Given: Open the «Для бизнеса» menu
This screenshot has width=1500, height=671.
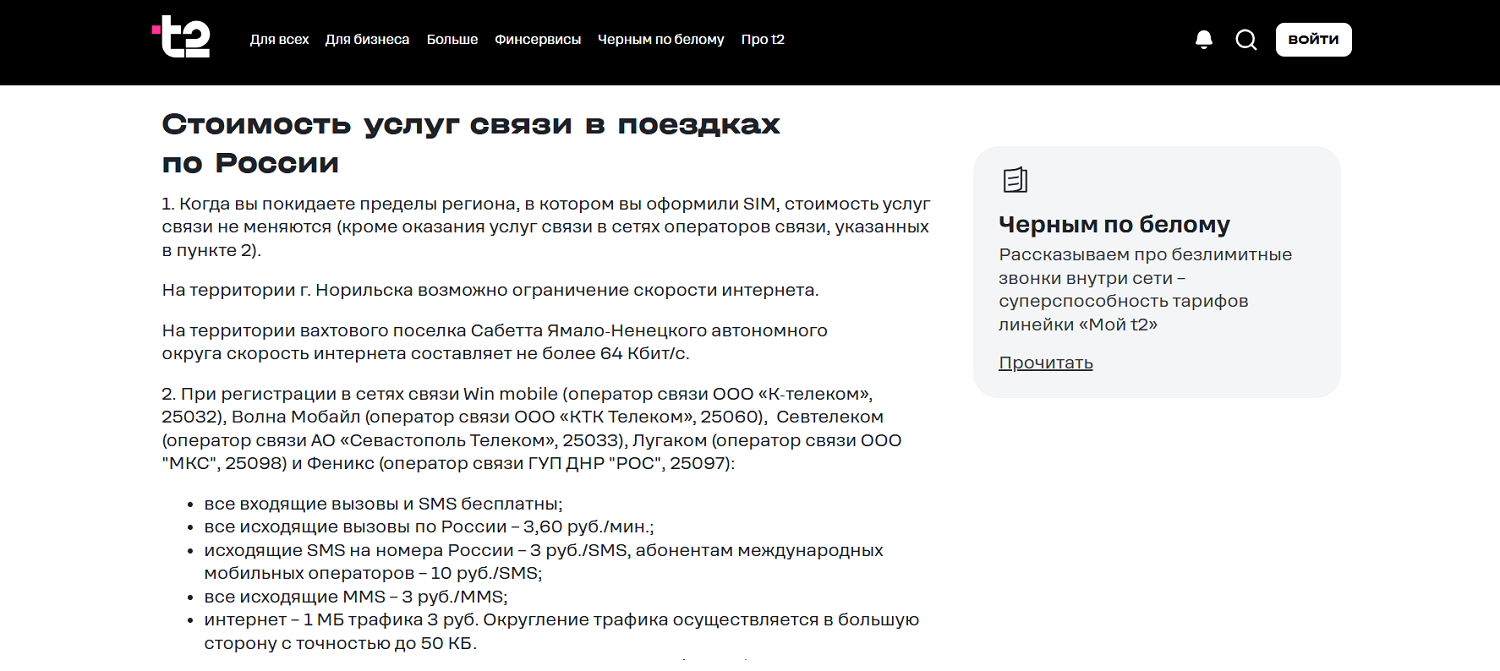Looking at the screenshot, I should click(367, 40).
